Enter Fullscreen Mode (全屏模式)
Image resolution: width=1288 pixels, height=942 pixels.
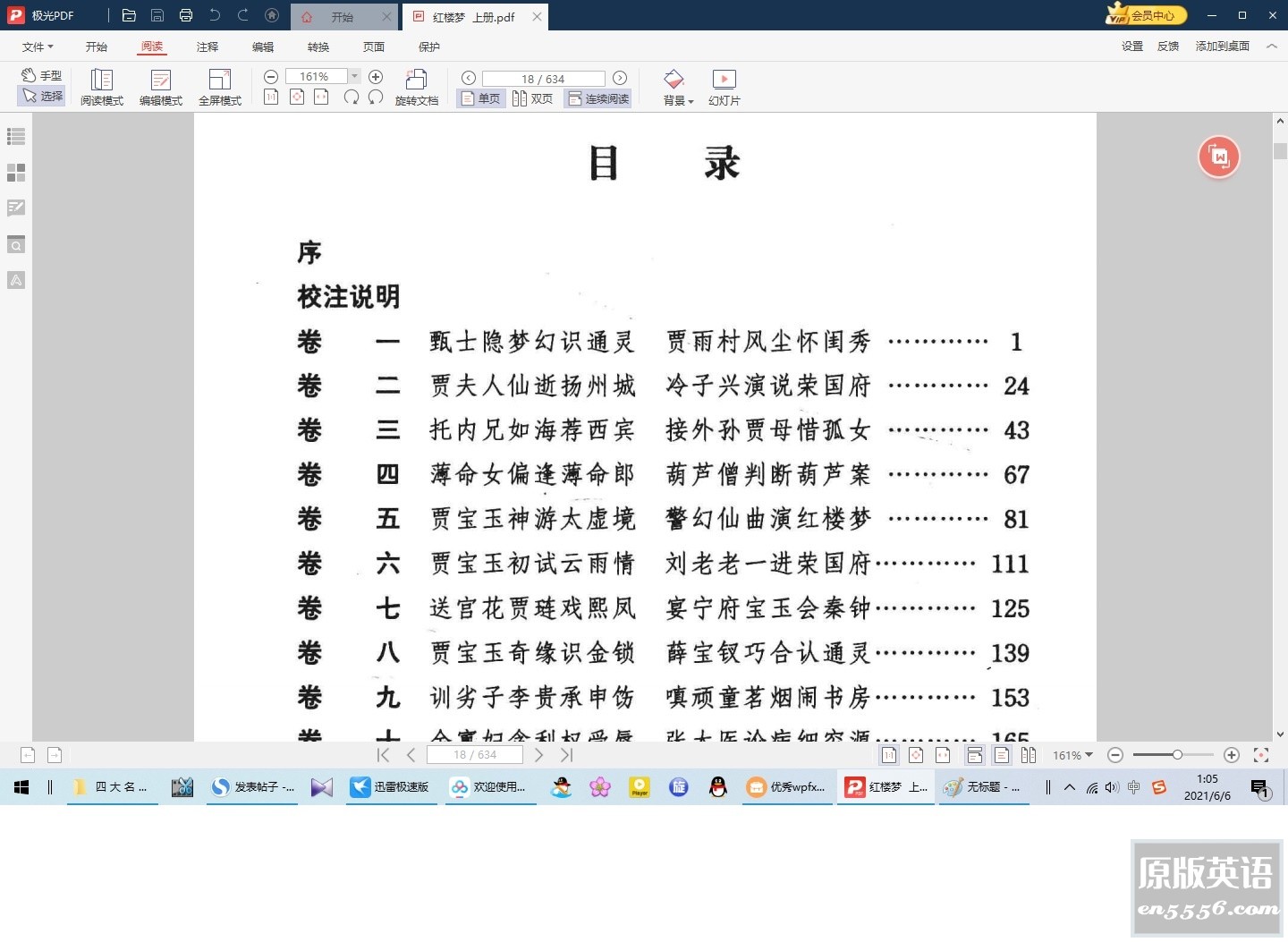coord(220,88)
